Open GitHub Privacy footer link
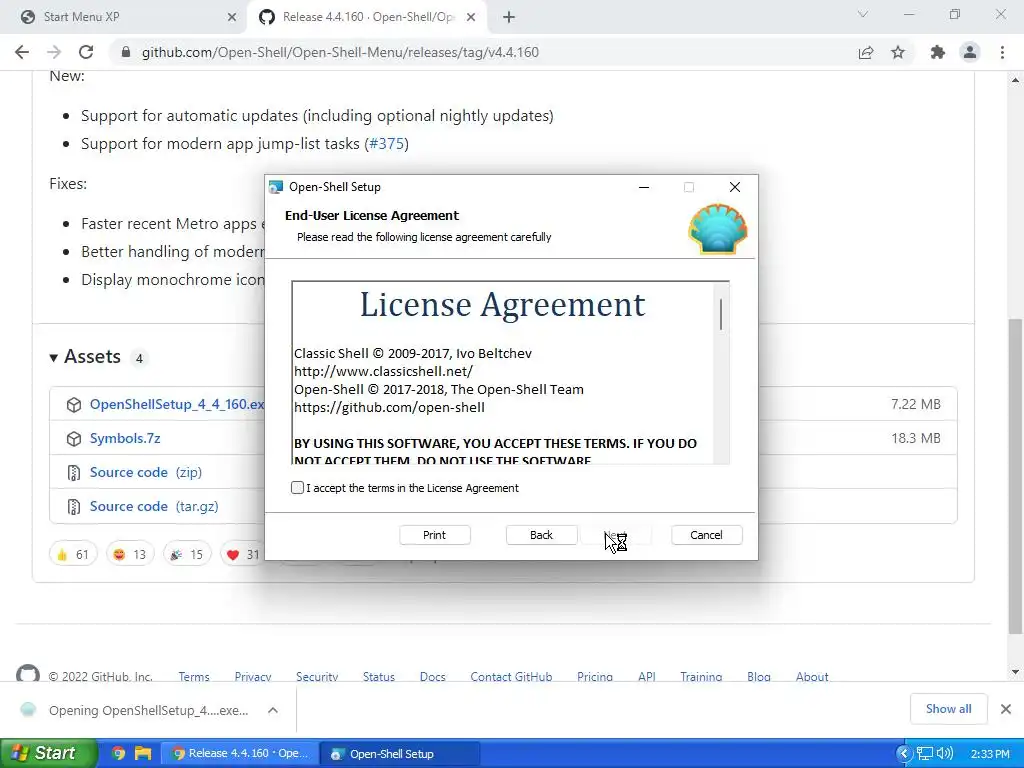The height and width of the screenshot is (768, 1024). tap(253, 677)
